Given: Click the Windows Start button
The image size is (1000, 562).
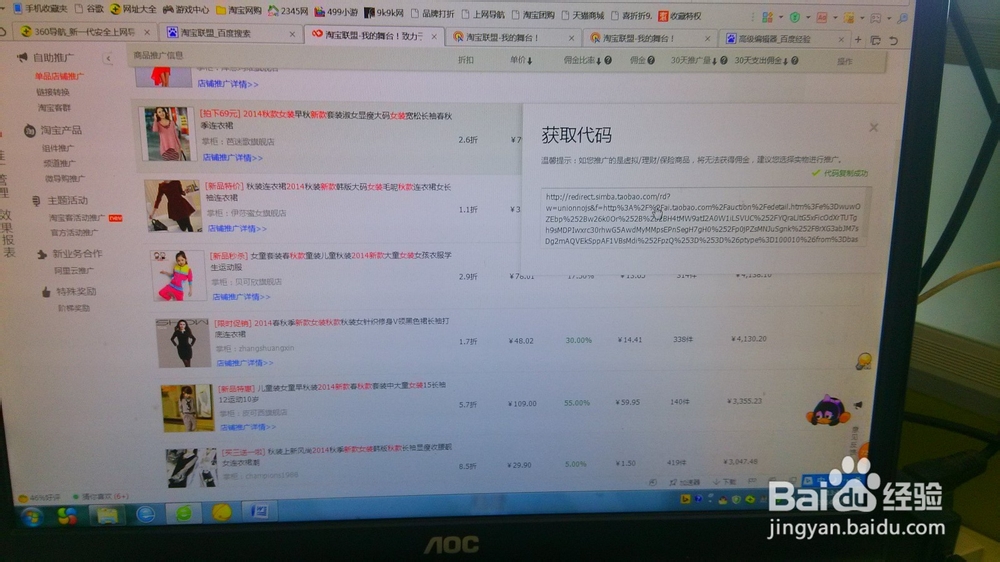Looking at the screenshot, I should pos(31,516).
